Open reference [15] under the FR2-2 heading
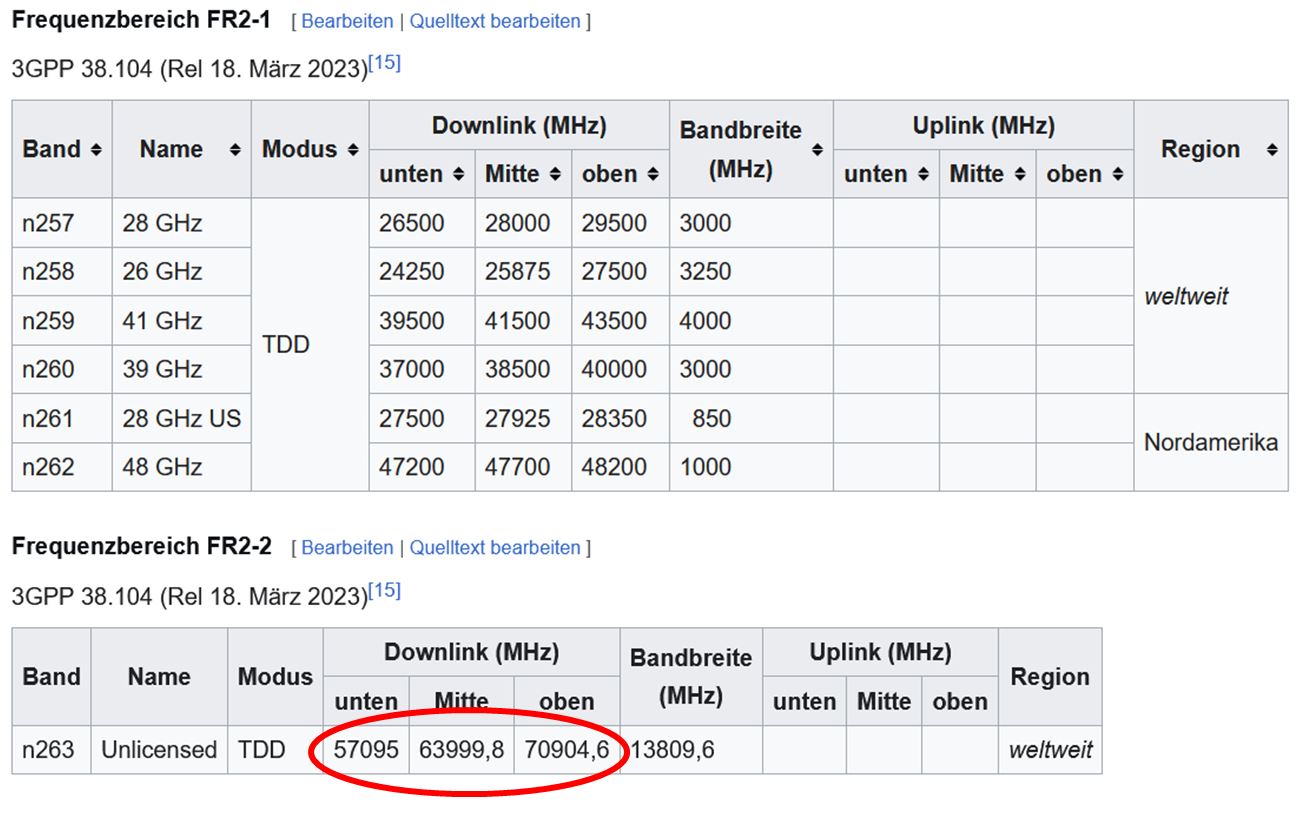Viewport: 1306px width, 818px height. (384, 591)
